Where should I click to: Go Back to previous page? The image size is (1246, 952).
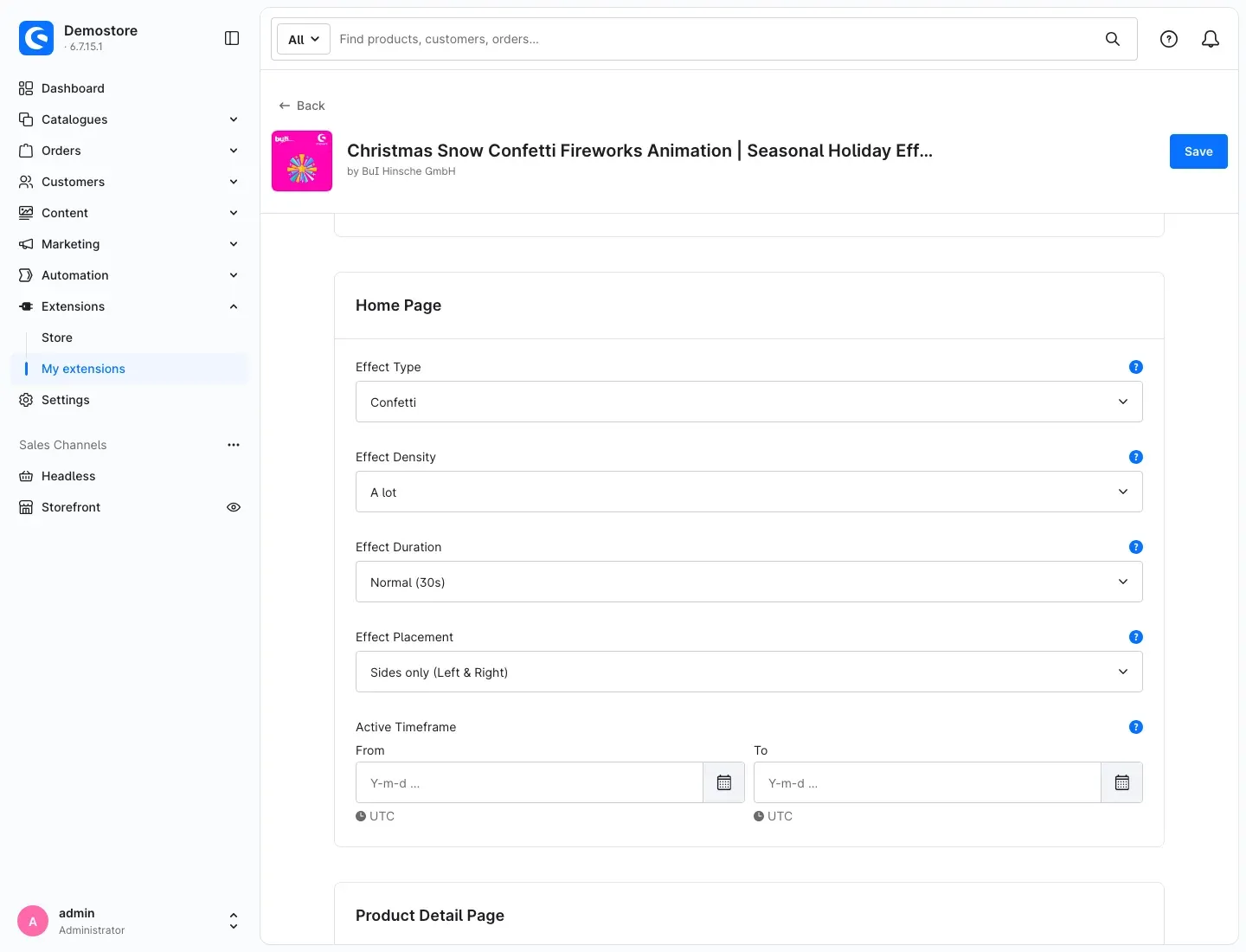pos(302,106)
